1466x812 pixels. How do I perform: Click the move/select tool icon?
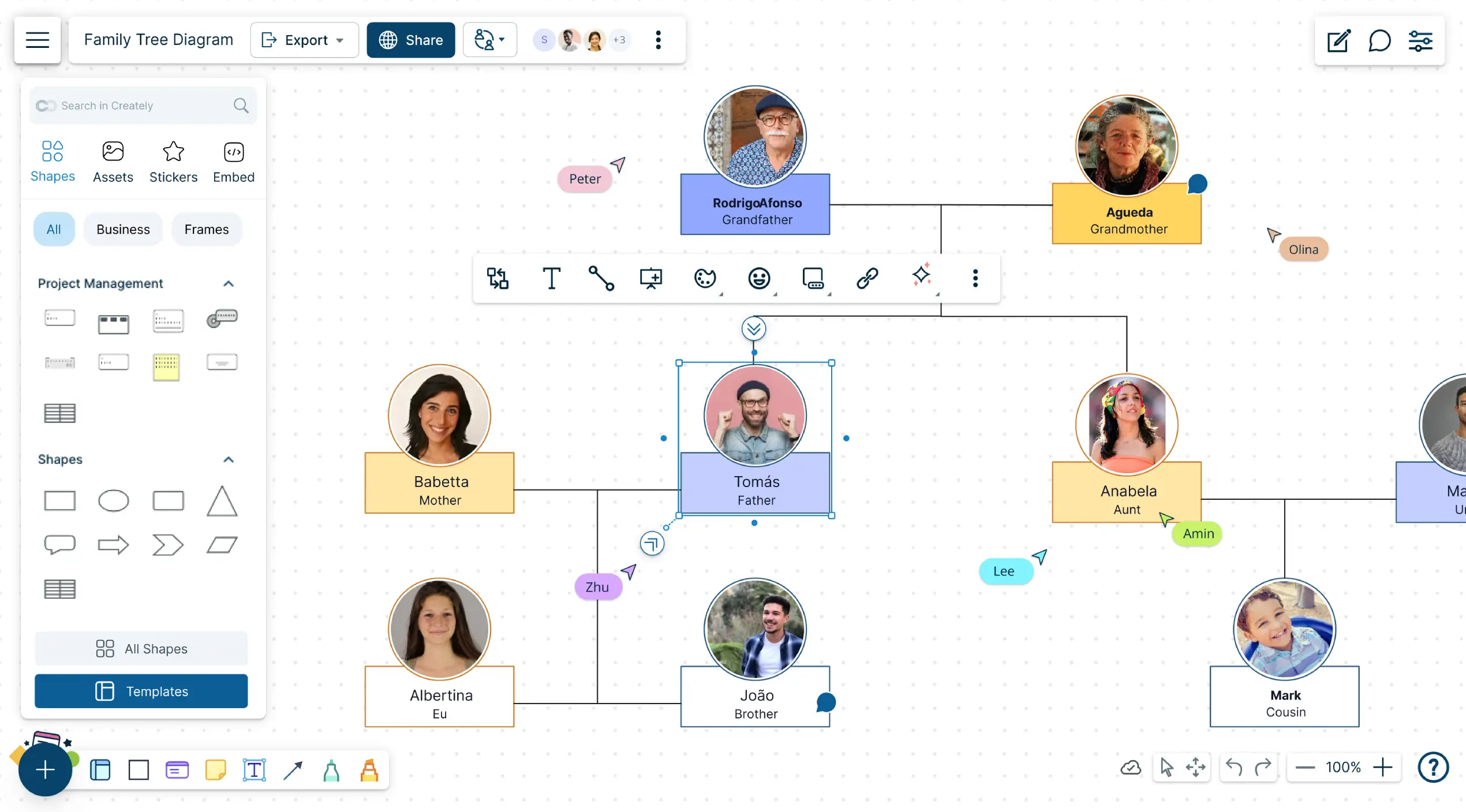(x=1166, y=767)
